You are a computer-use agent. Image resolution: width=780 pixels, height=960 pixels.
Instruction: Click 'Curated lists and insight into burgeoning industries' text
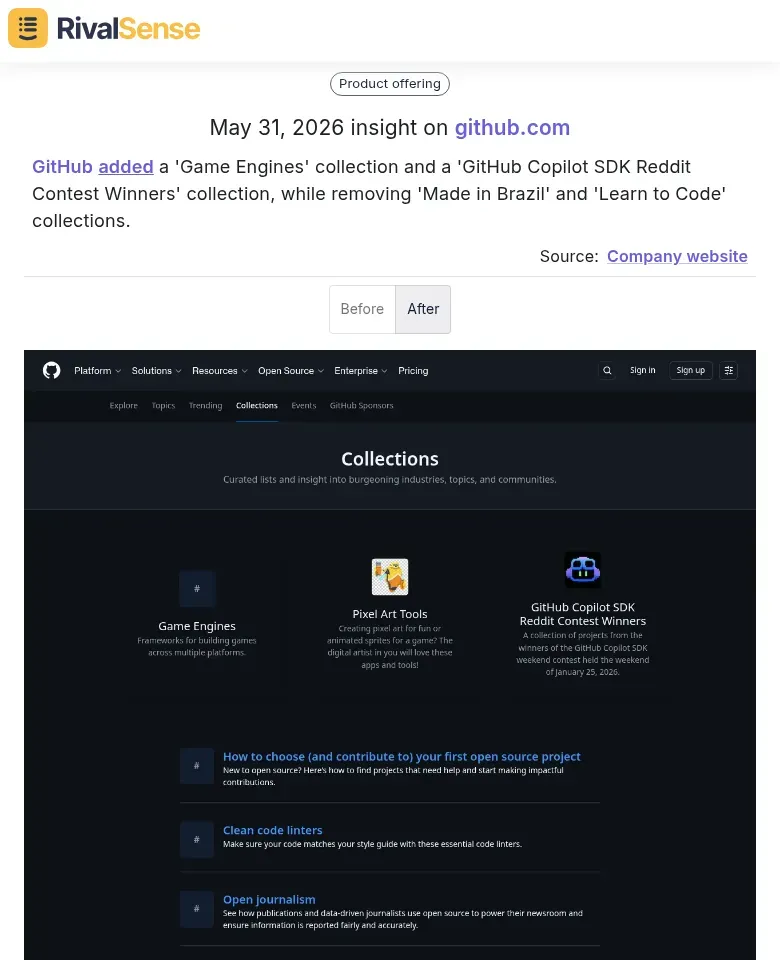[x=390, y=479]
